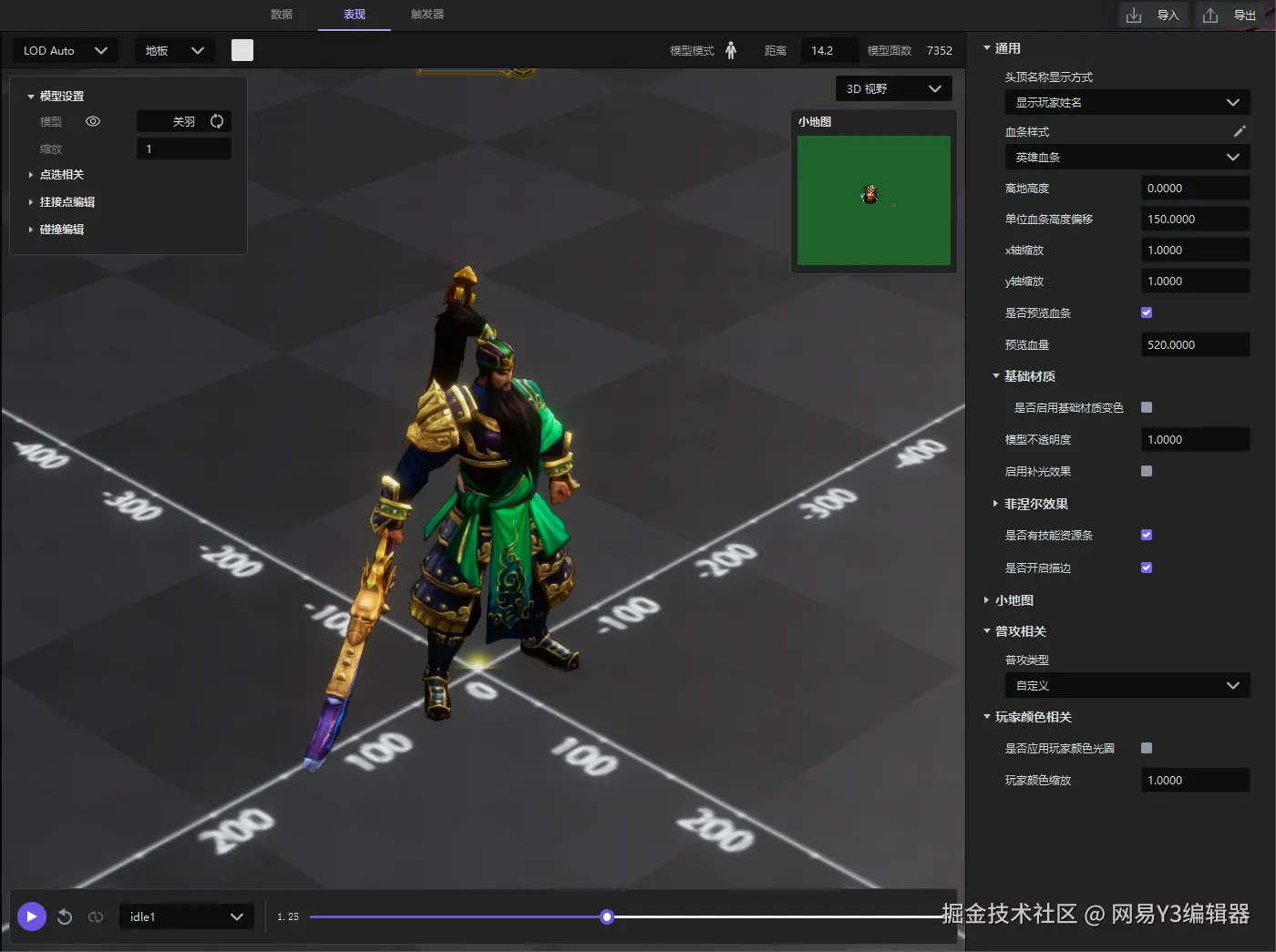Click the 导入 button
This screenshot has width=1276, height=952.
[x=1154, y=15]
